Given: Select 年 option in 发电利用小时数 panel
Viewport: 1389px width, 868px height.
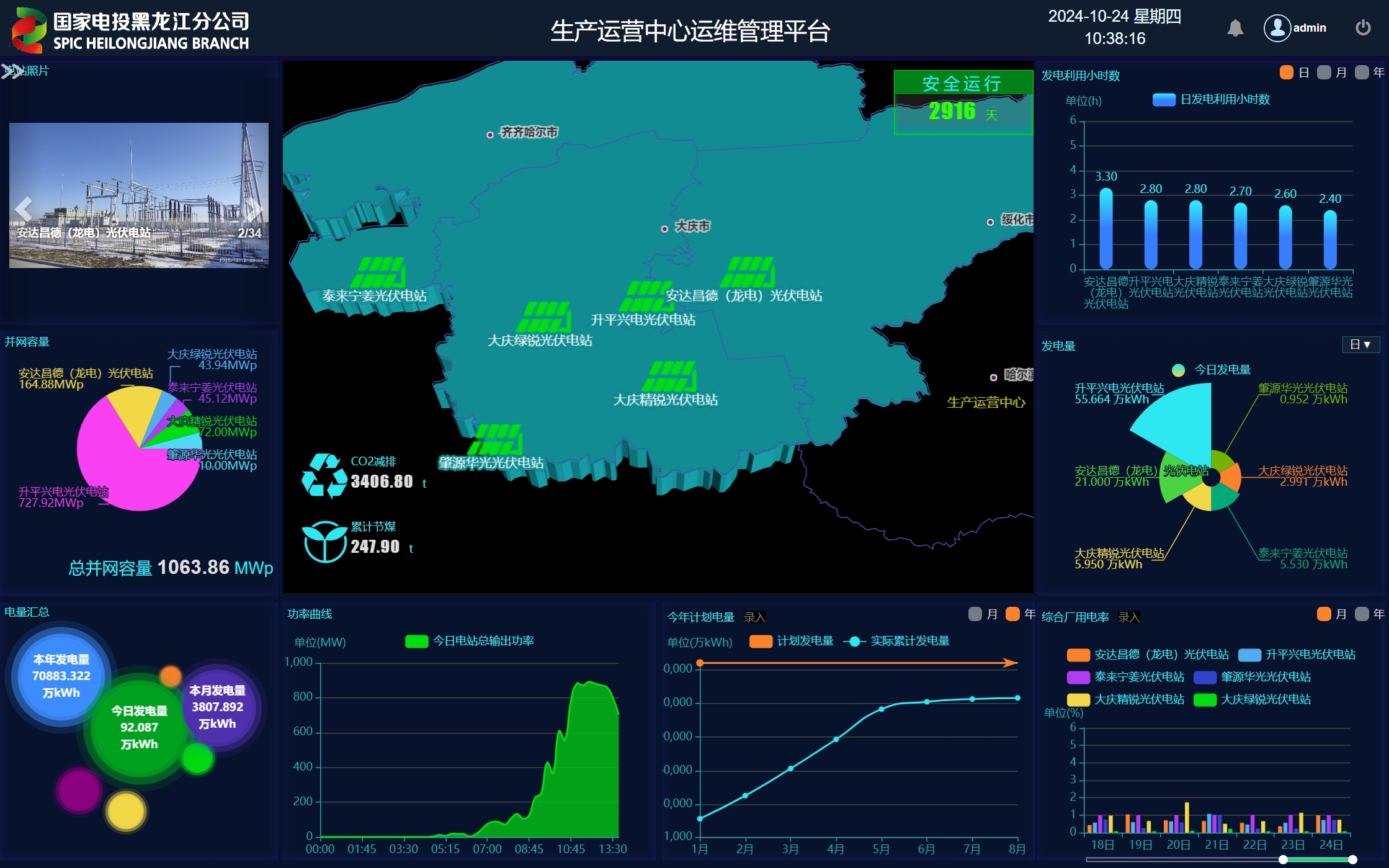Looking at the screenshot, I should click(1362, 73).
